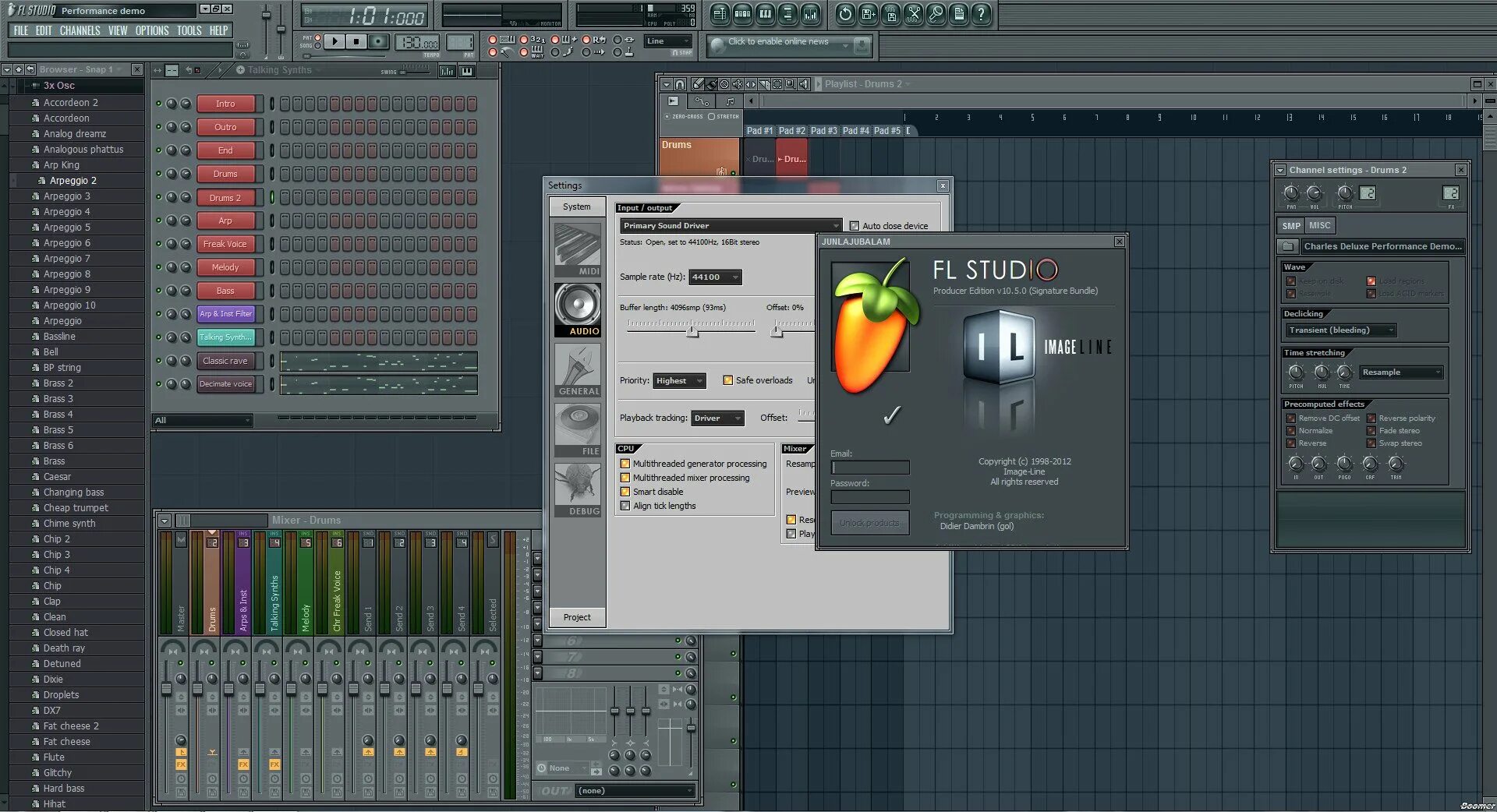Open the step sequencer from the toolbar
Viewport: 1497px width, 812px height.
pyautogui.click(x=742, y=13)
